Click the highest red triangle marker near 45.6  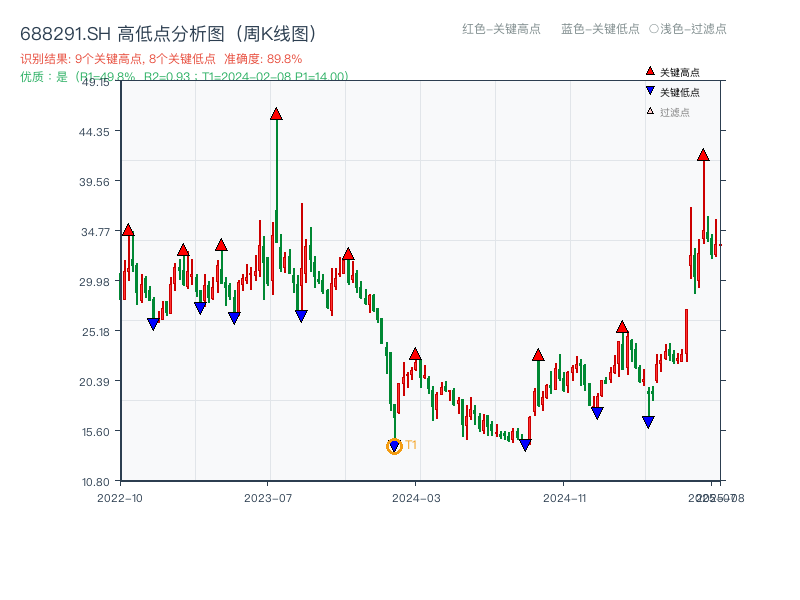coord(276,114)
